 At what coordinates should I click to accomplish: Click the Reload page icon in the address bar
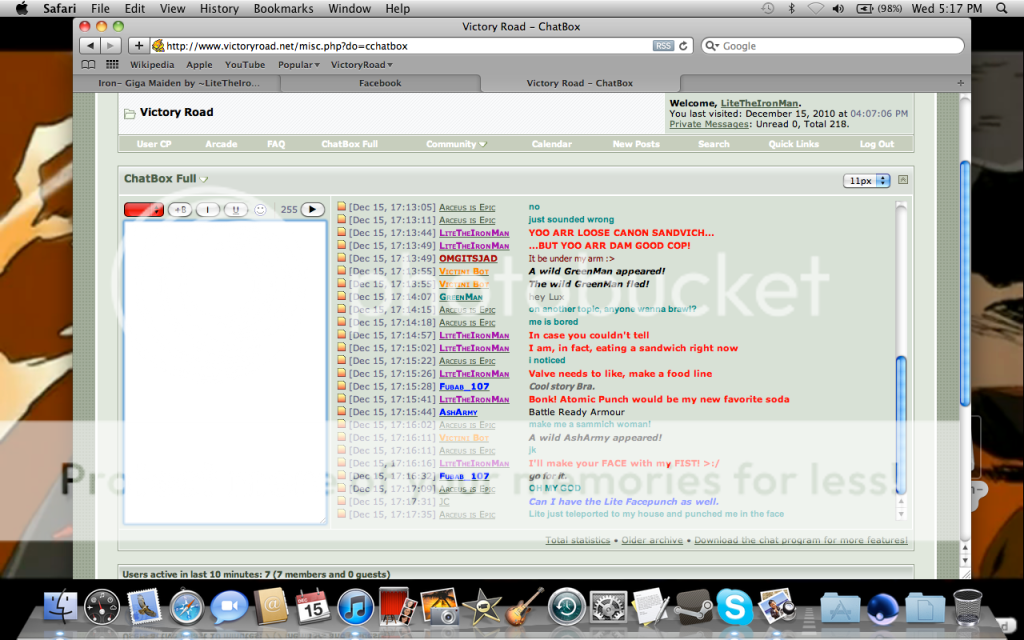[x=684, y=46]
